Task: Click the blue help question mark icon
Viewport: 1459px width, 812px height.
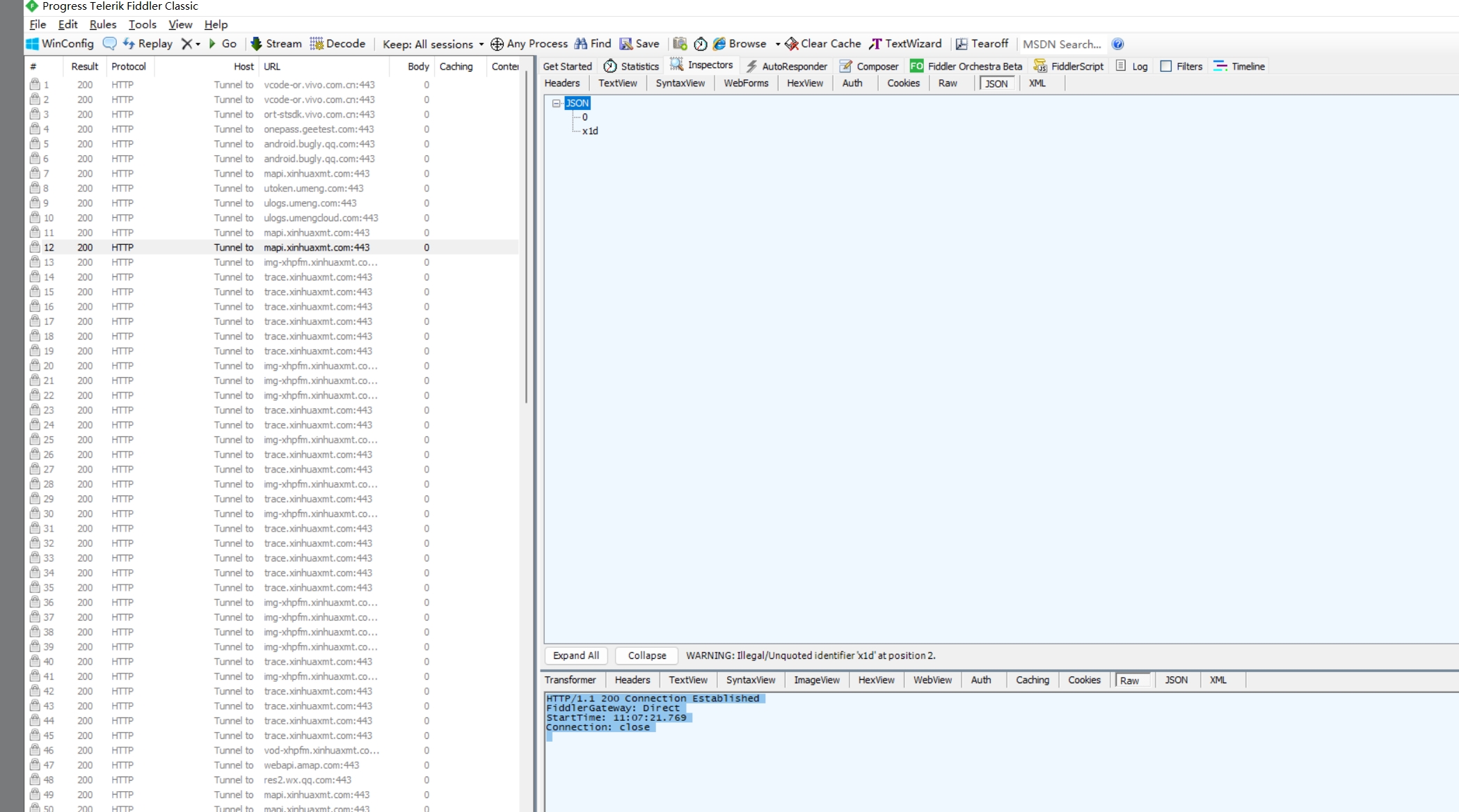Action: 1117,44
